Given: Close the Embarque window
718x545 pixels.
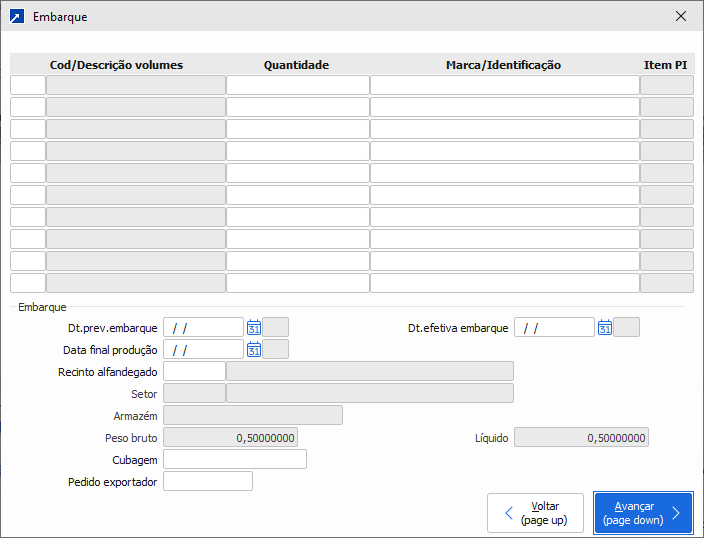Looking at the screenshot, I should [x=681, y=16].
